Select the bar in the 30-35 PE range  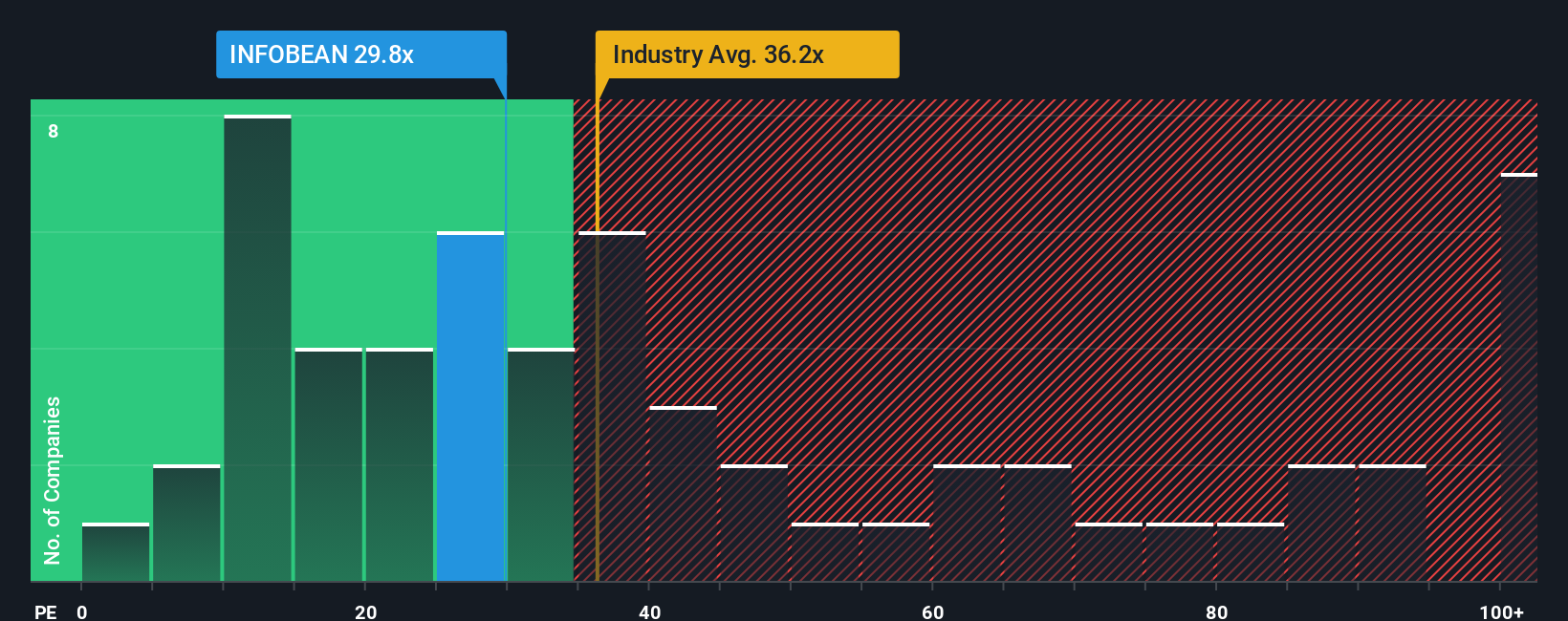[541, 464]
